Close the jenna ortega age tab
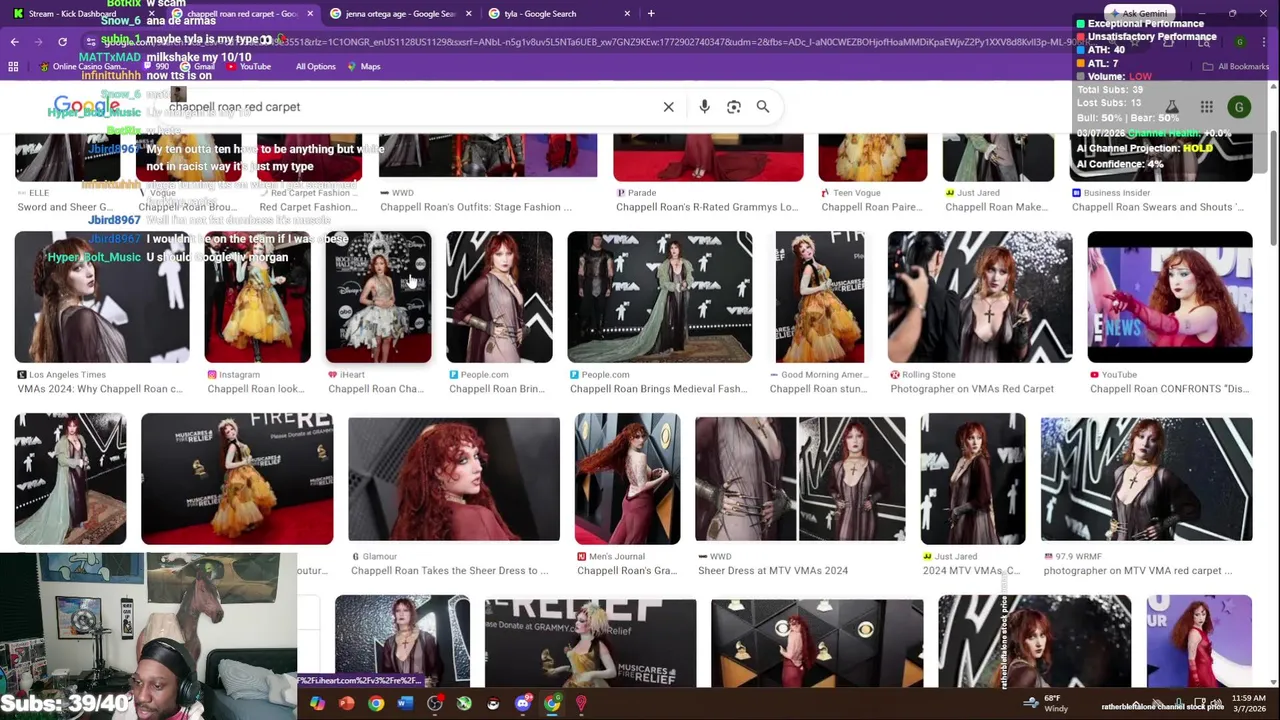 pos(468,14)
